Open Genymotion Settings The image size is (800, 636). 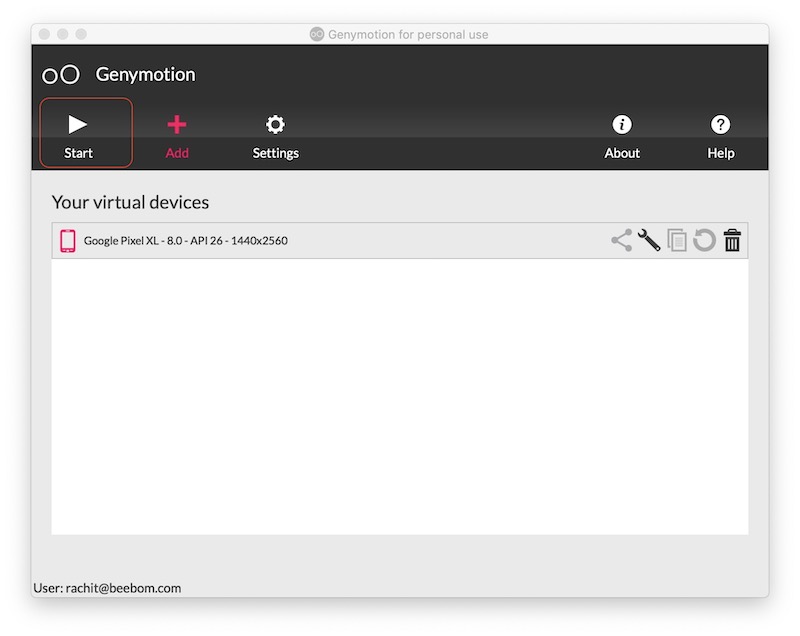276,137
